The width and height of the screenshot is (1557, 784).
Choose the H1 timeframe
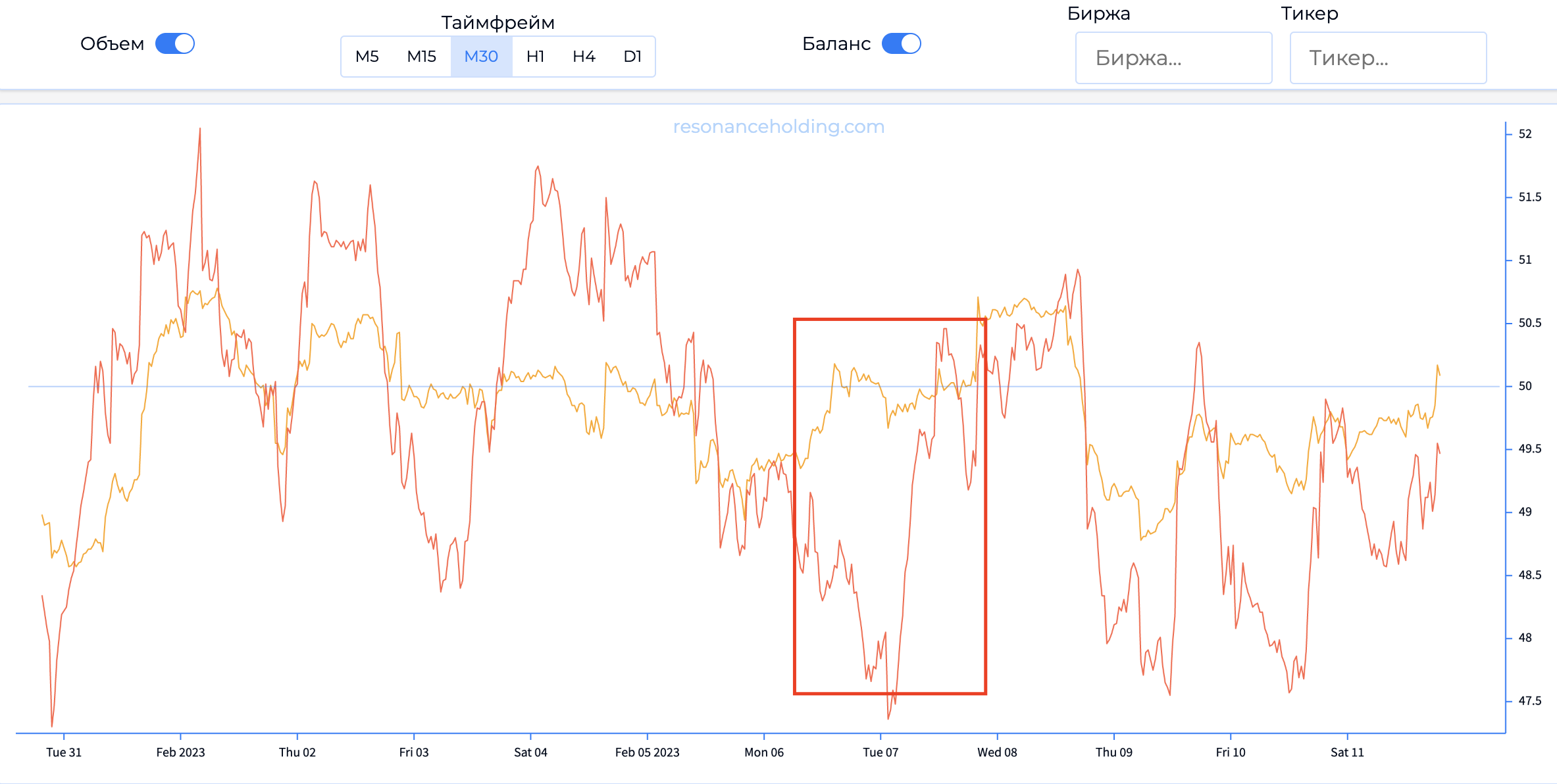tap(535, 57)
